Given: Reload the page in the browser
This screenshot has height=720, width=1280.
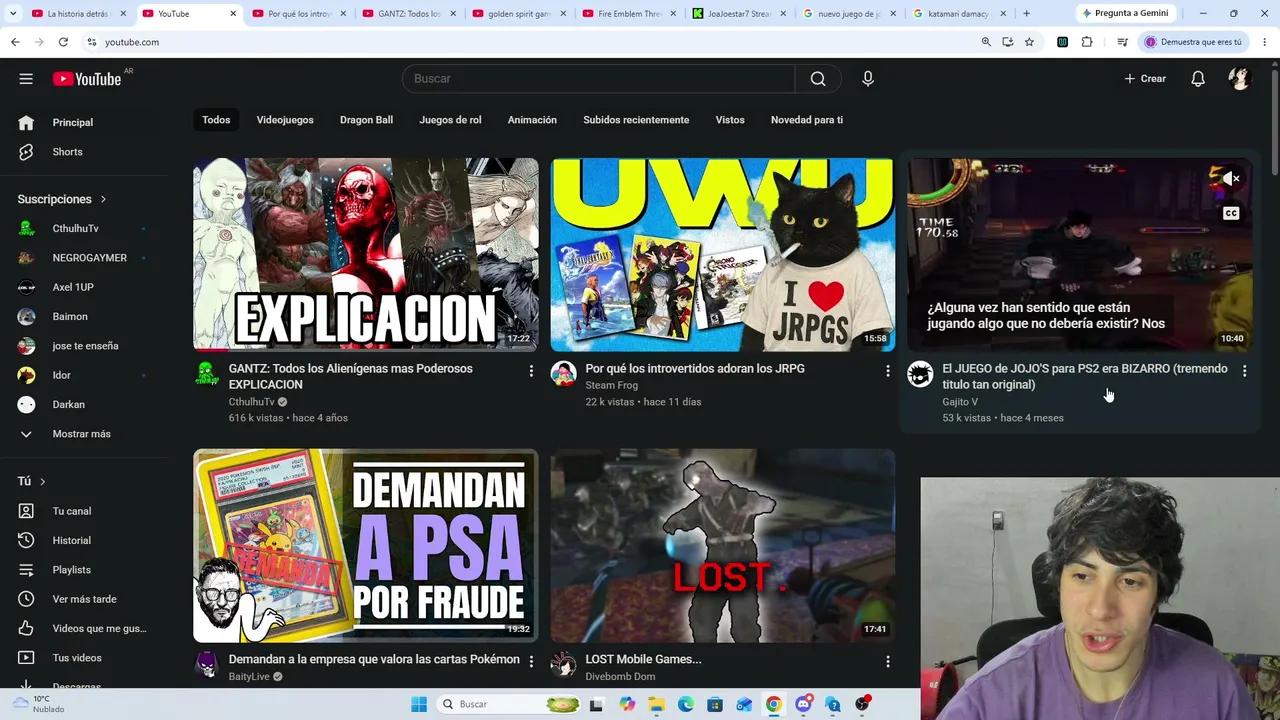Looking at the screenshot, I should (63, 42).
